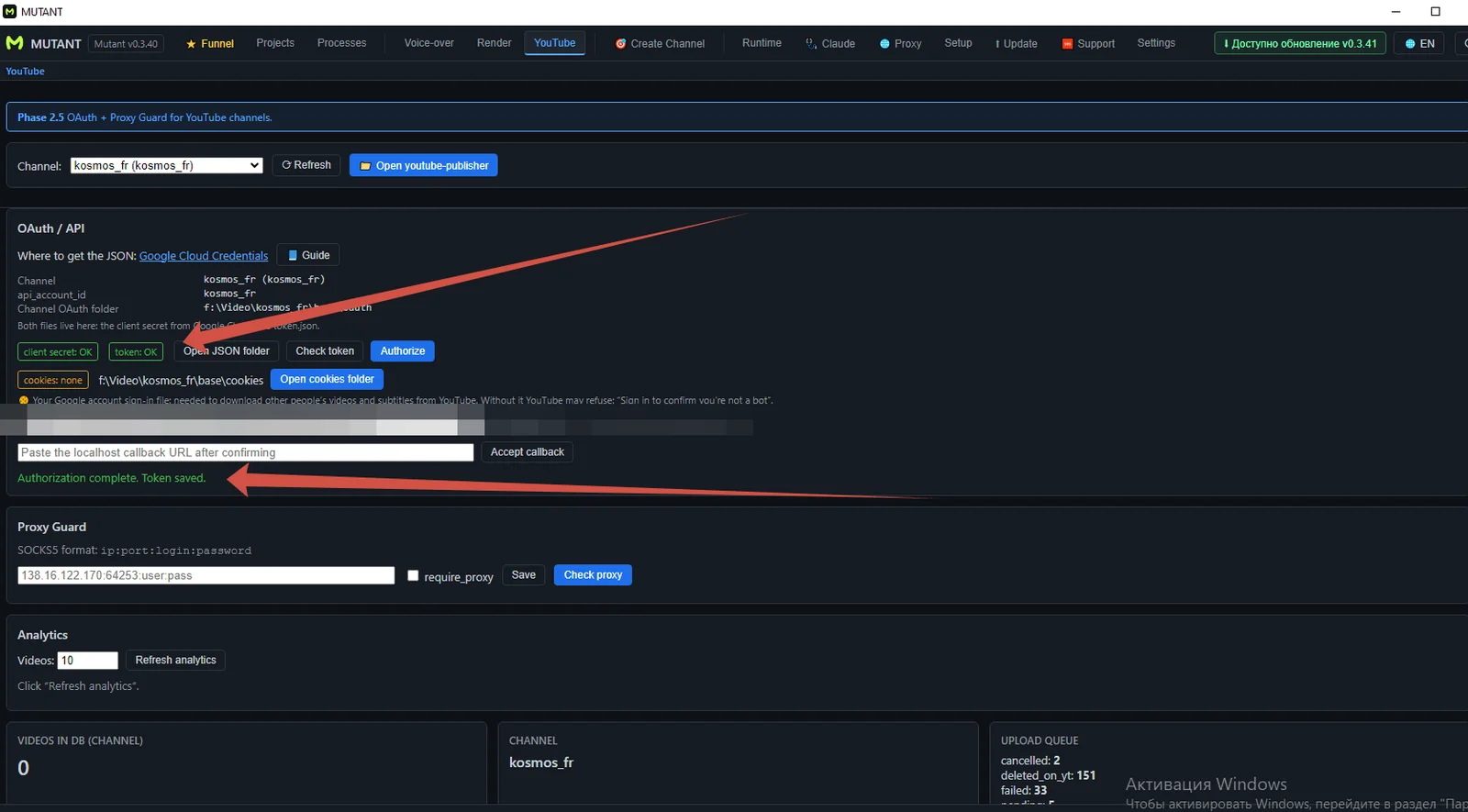The height and width of the screenshot is (812, 1468).
Task: Click the book icon on the Guide button
Action: click(293, 256)
